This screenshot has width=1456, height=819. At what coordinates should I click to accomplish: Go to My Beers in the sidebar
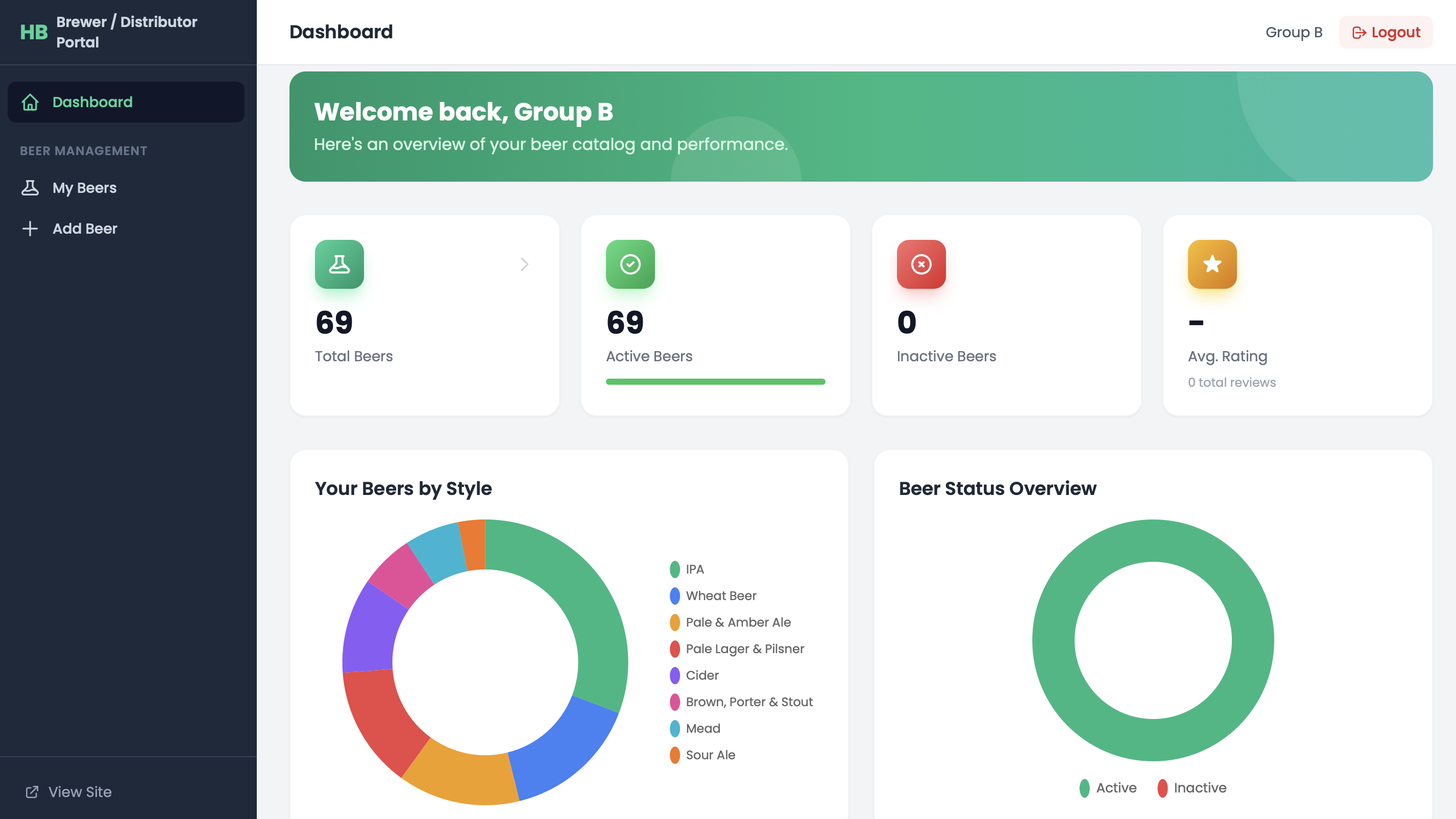[x=126, y=188]
